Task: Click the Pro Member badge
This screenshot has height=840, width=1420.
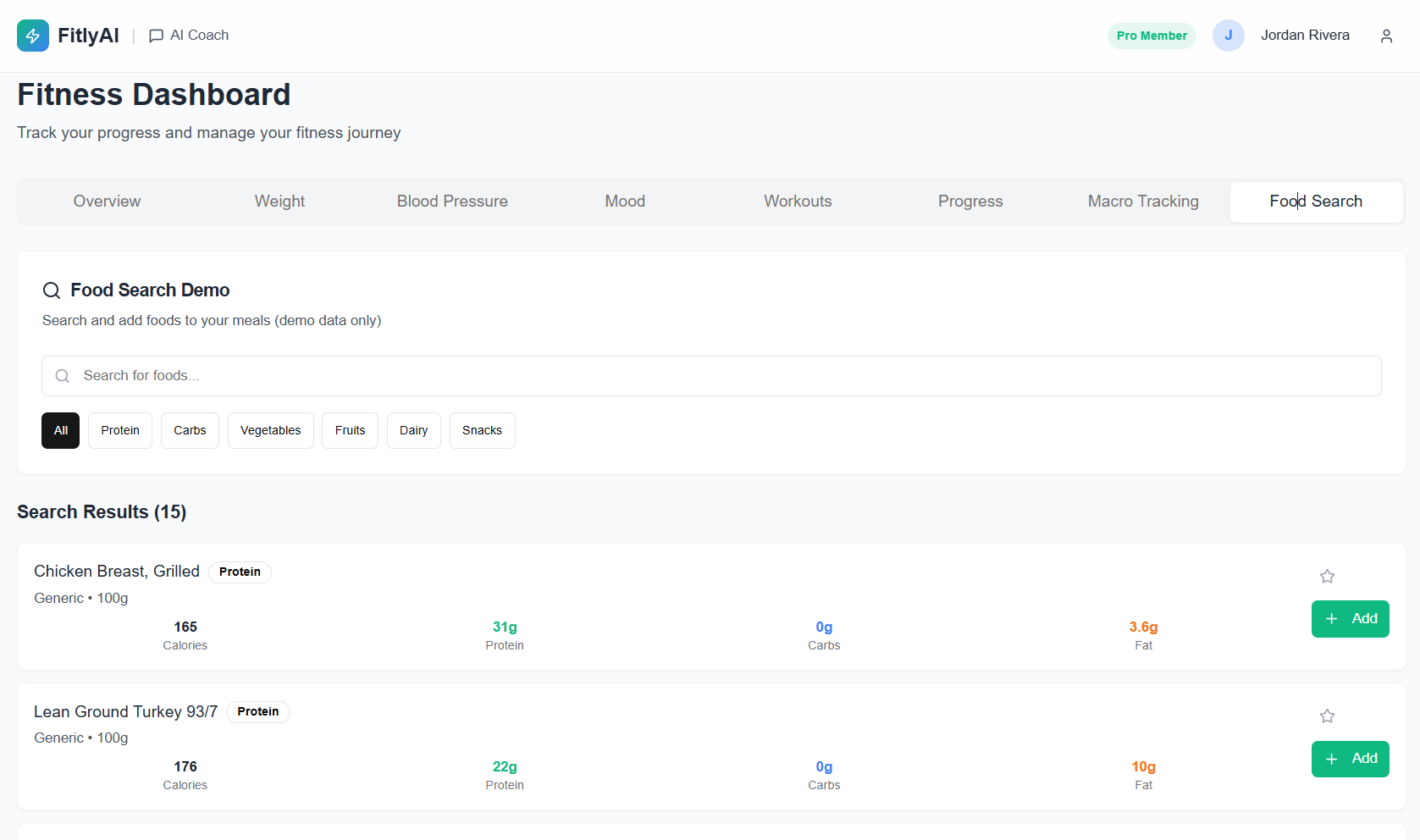Action: (1152, 36)
